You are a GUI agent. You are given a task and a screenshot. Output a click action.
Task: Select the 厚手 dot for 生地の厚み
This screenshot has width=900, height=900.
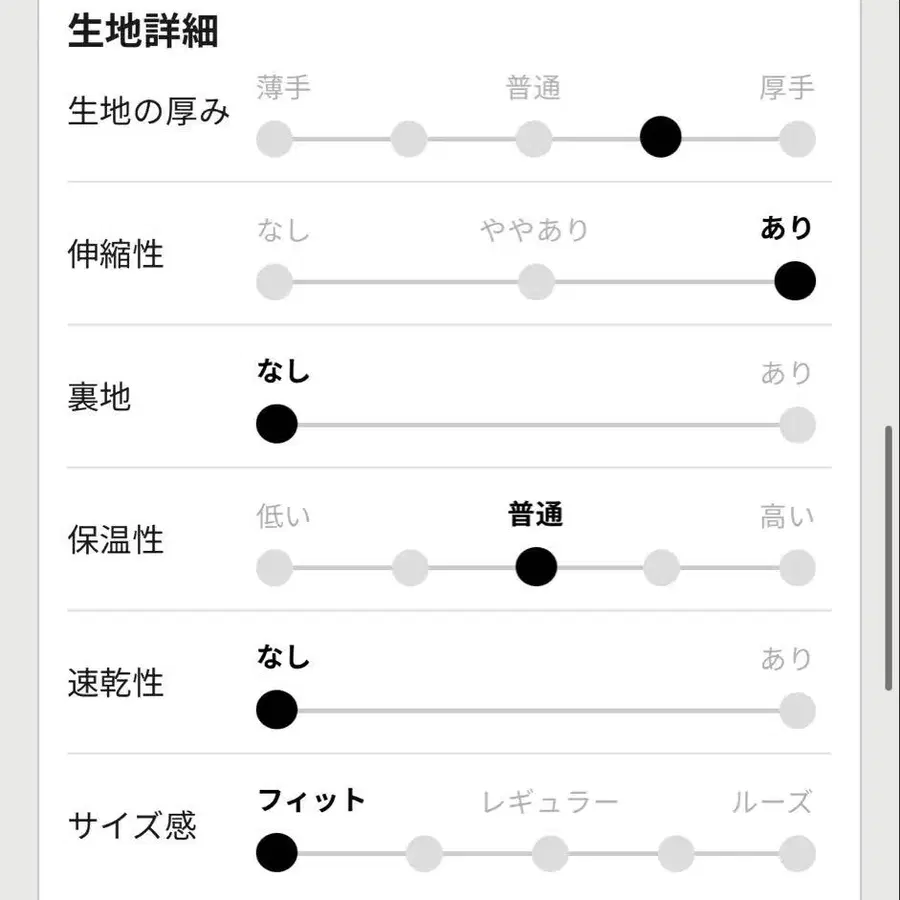[x=797, y=138]
